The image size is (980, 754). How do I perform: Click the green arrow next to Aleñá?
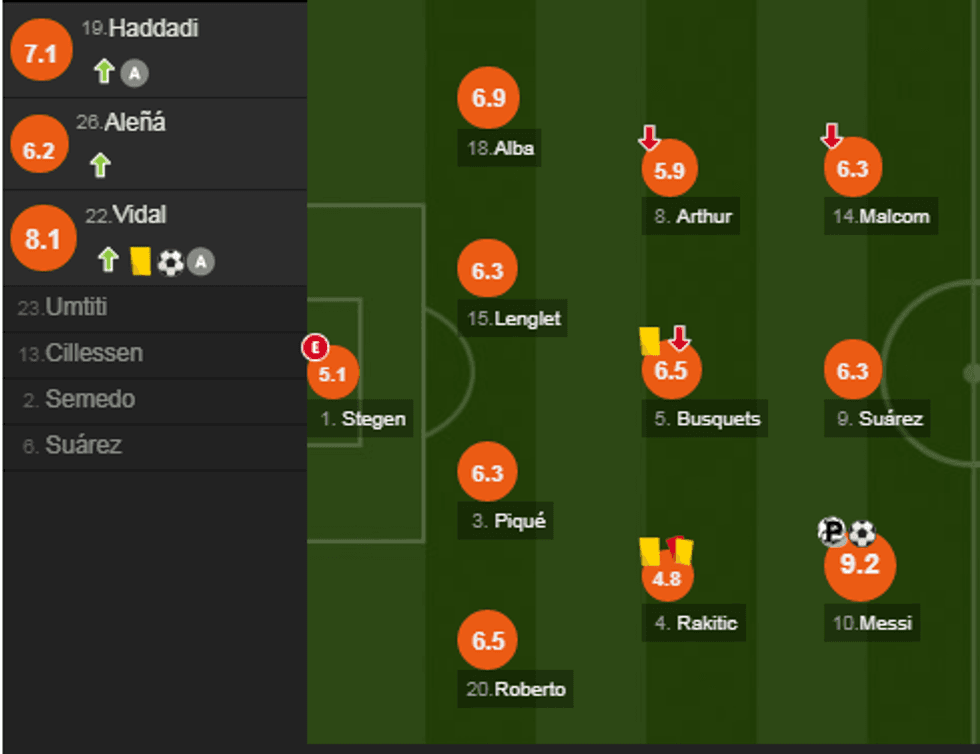pyautogui.click(x=99, y=165)
